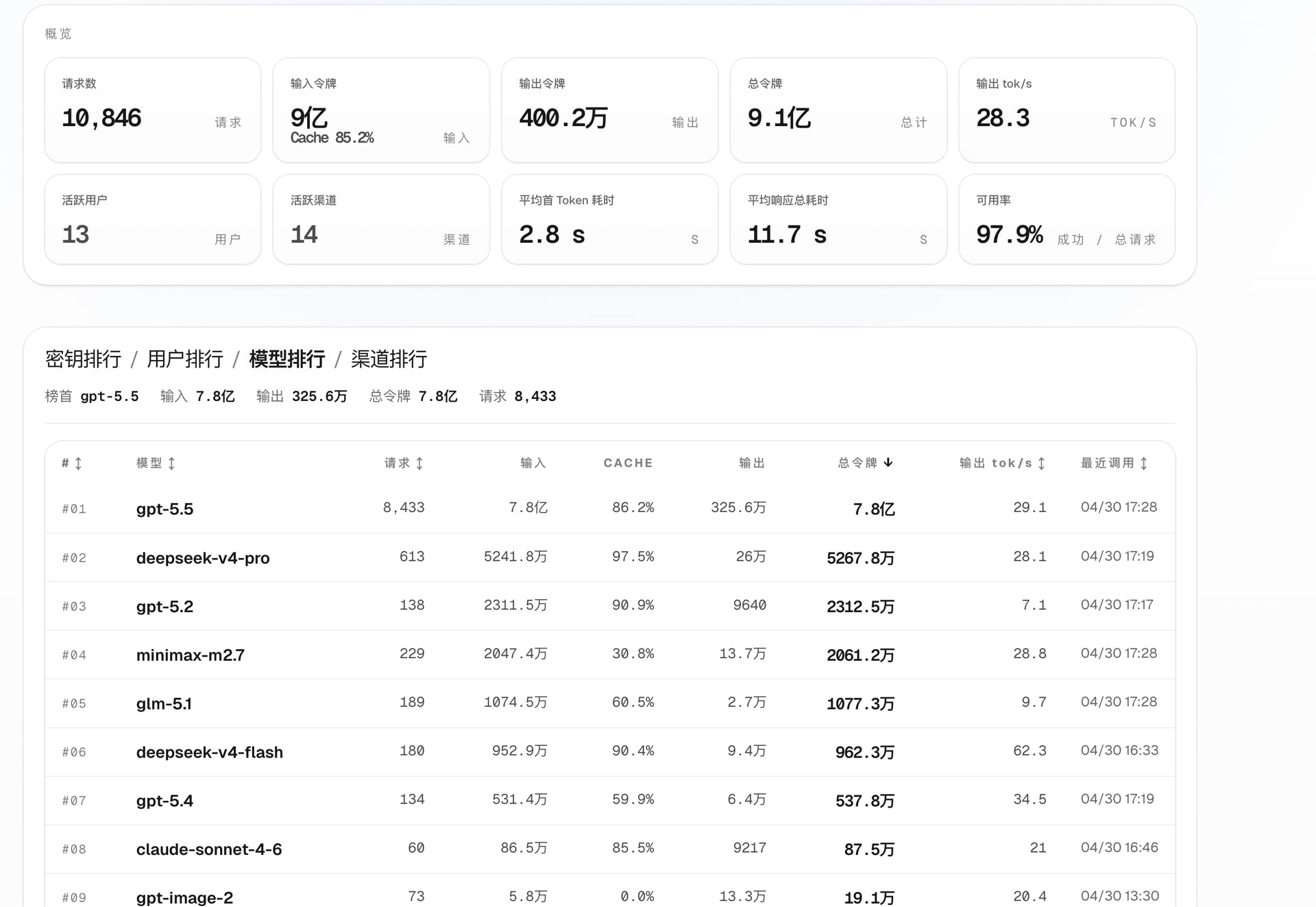
Task: Select the deepseek-v4-pro row
Action: (610, 557)
